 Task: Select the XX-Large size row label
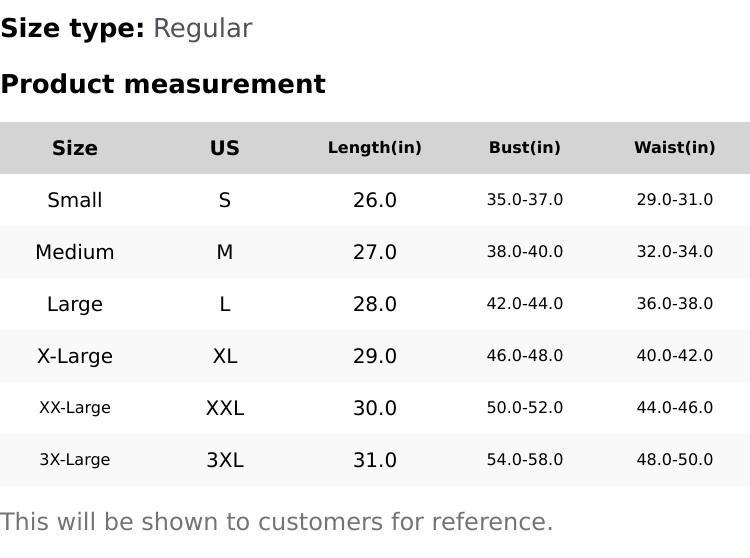(75, 408)
